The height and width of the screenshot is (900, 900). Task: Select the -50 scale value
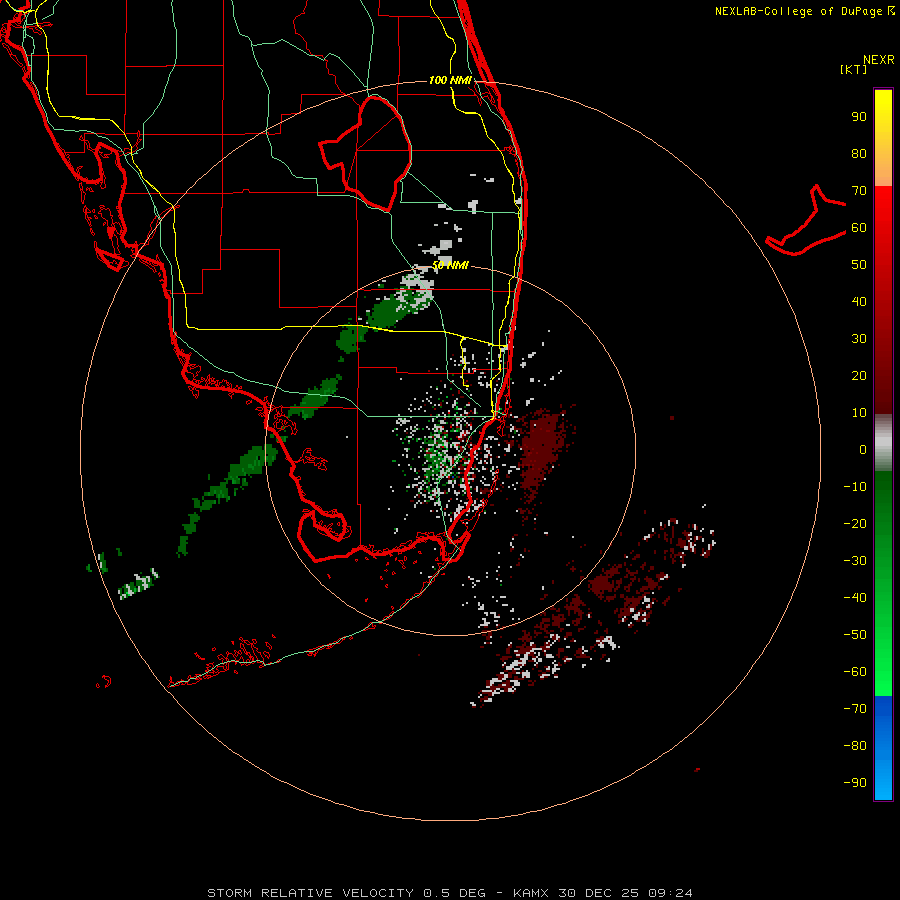(x=855, y=635)
